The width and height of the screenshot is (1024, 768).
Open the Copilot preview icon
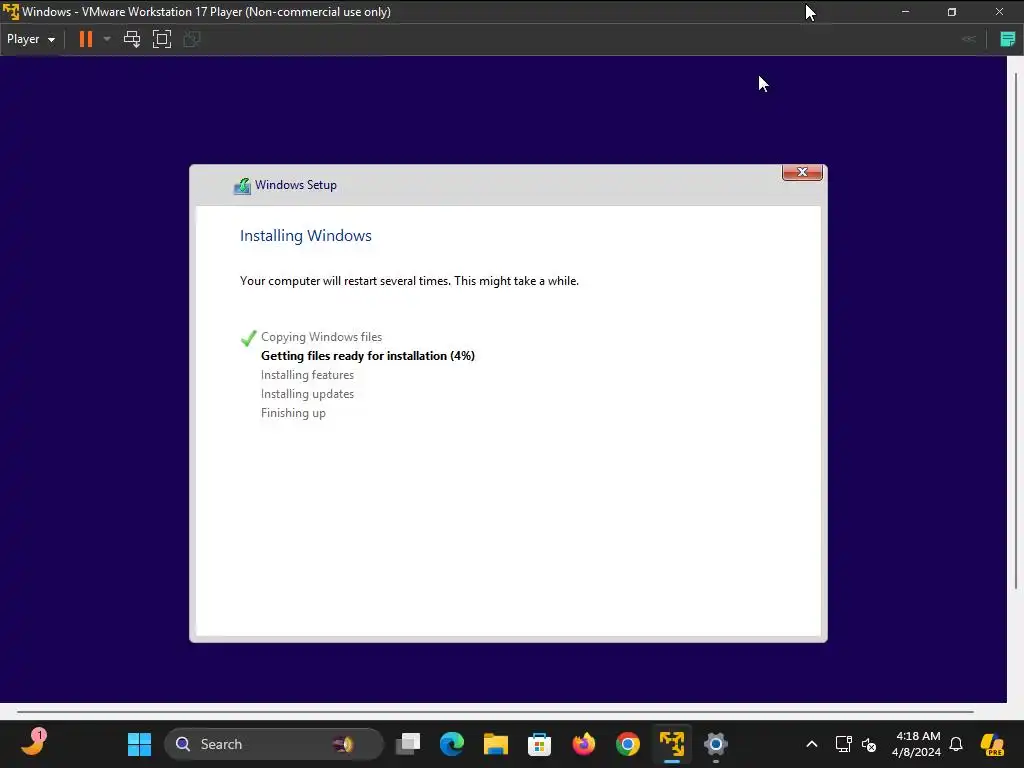(x=992, y=744)
